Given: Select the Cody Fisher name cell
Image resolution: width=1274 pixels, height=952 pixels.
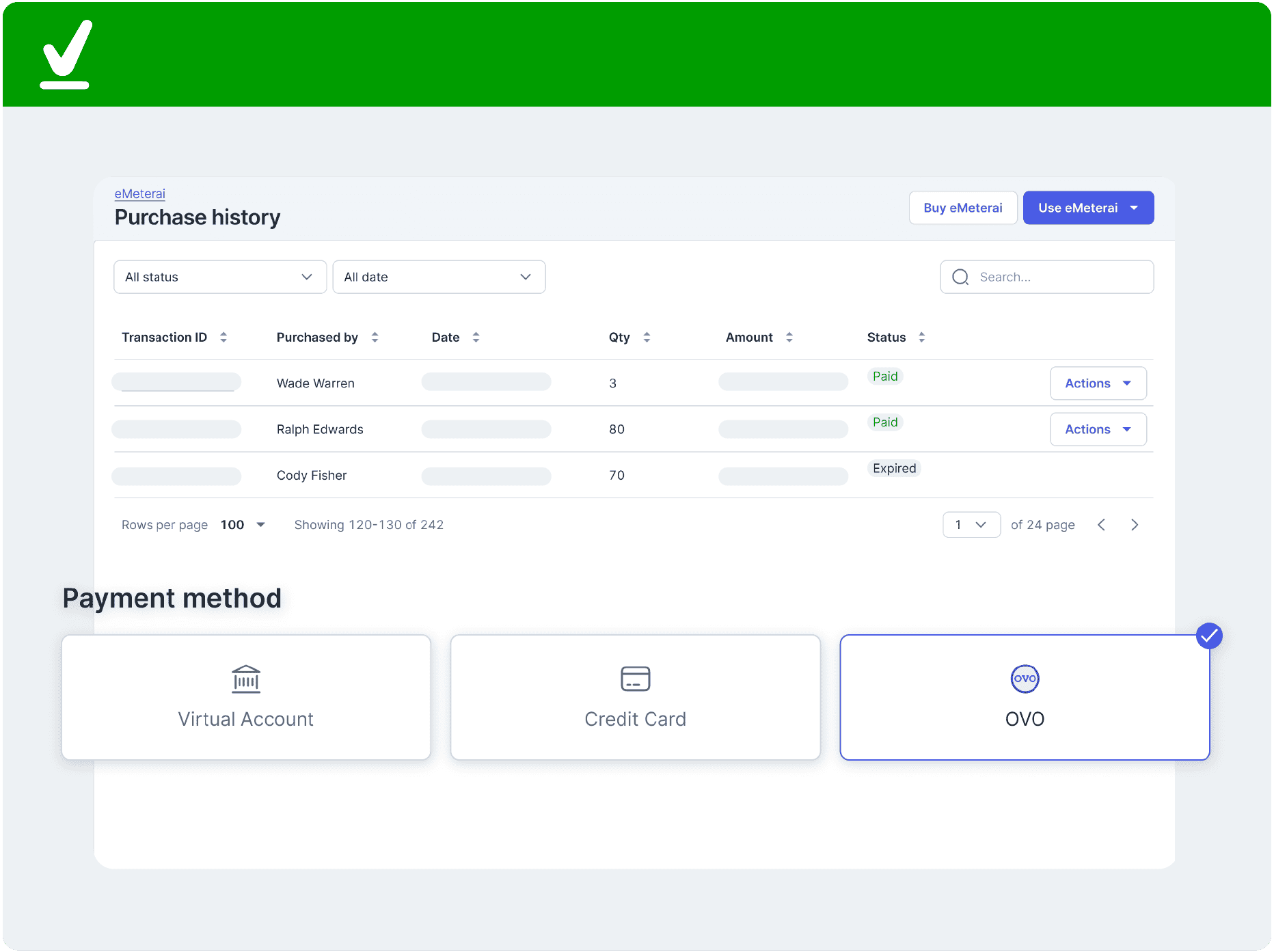Looking at the screenshot, I should pos(312,475).
